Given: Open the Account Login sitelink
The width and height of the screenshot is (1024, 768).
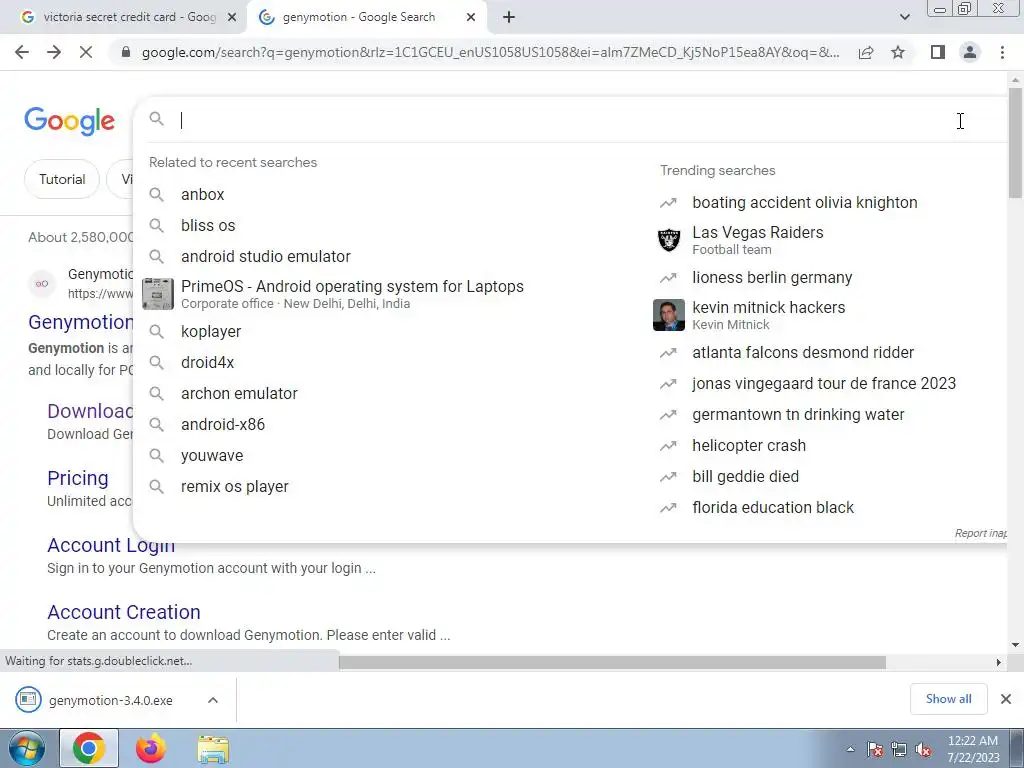Looking at the screenshot, I should pyautogui.click(x=111, y=545).
